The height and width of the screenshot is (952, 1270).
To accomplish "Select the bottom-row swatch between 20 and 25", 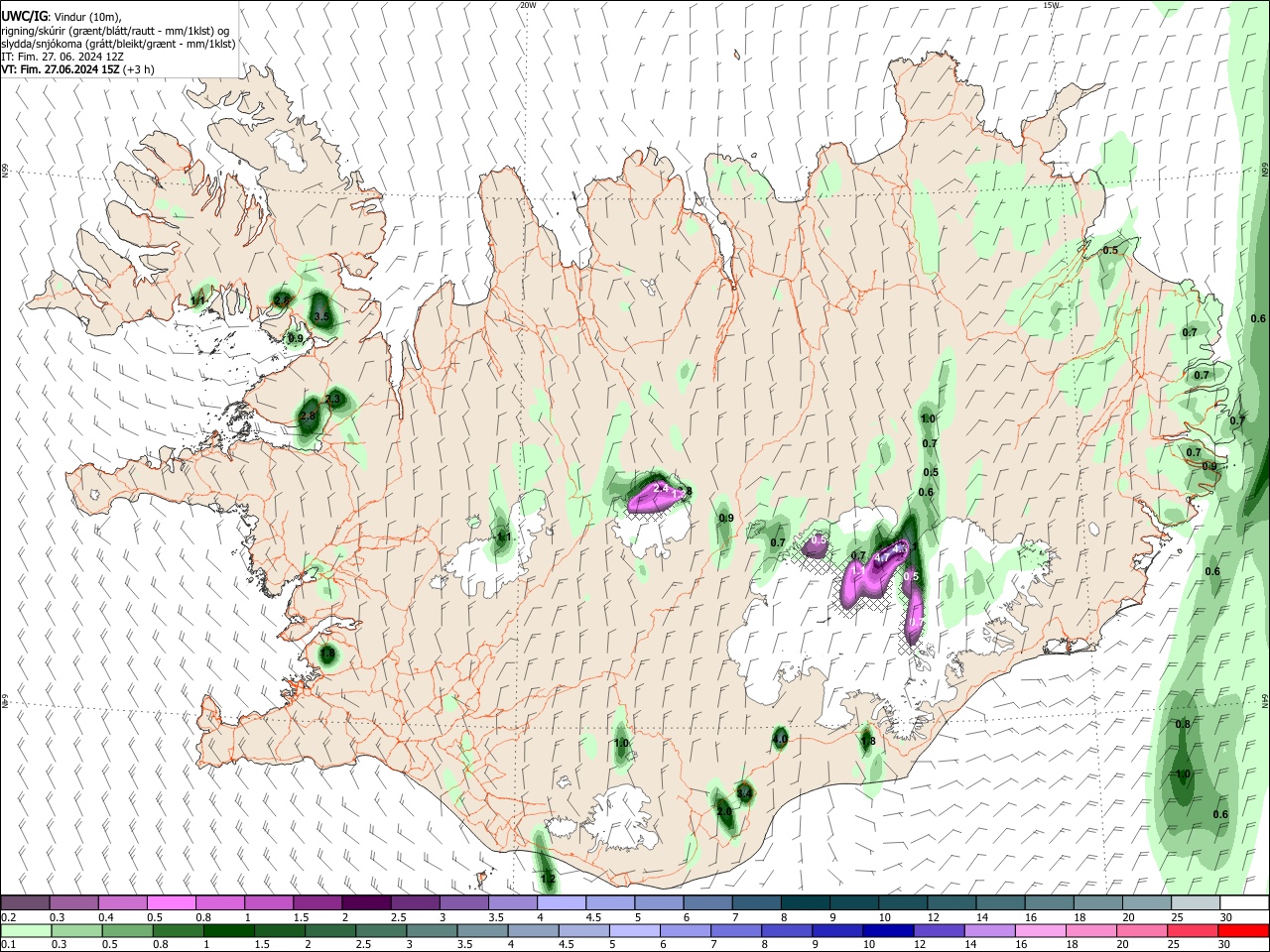I will 1140,931.
